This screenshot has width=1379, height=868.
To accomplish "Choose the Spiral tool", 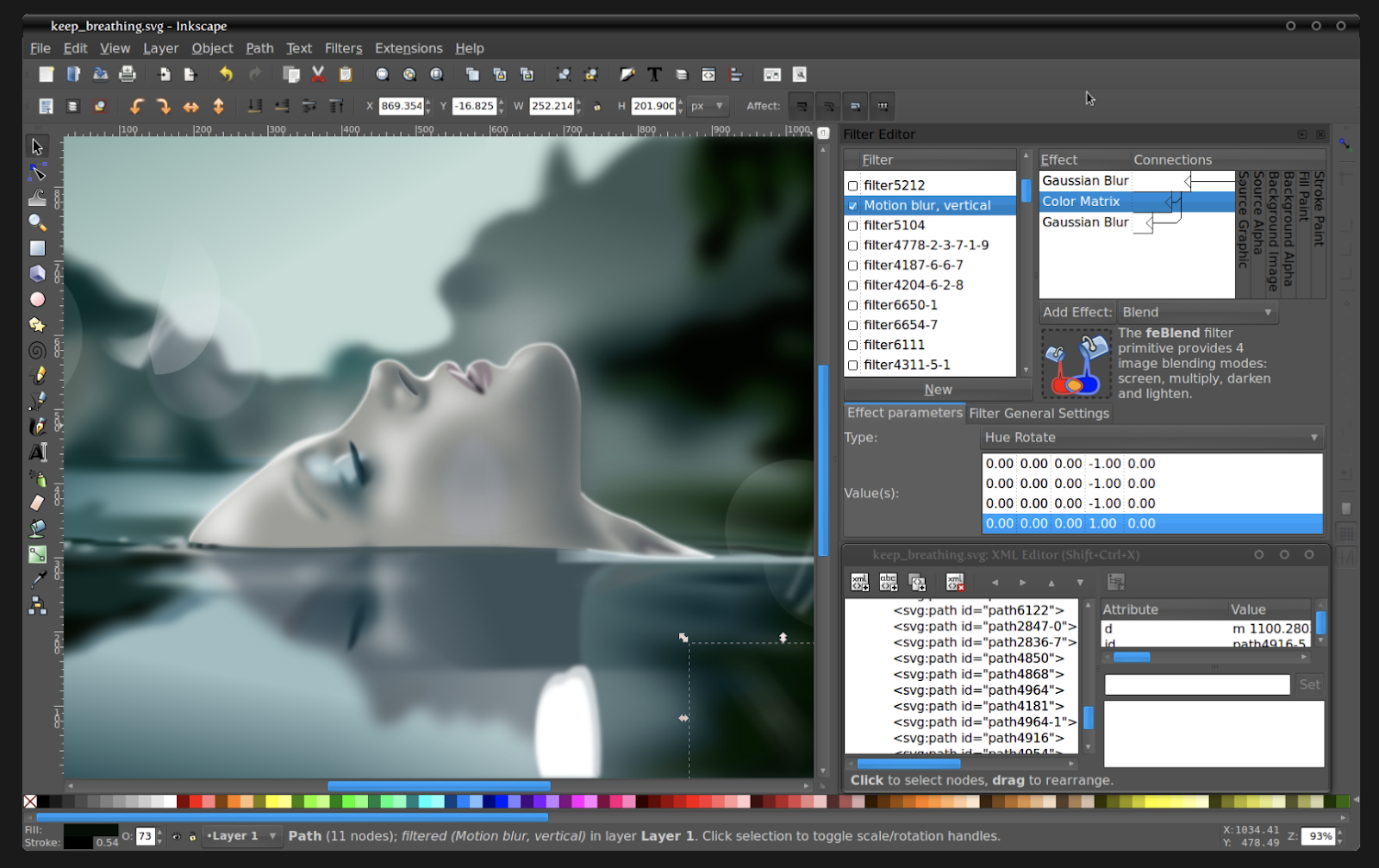I will (x=37, y=350).
